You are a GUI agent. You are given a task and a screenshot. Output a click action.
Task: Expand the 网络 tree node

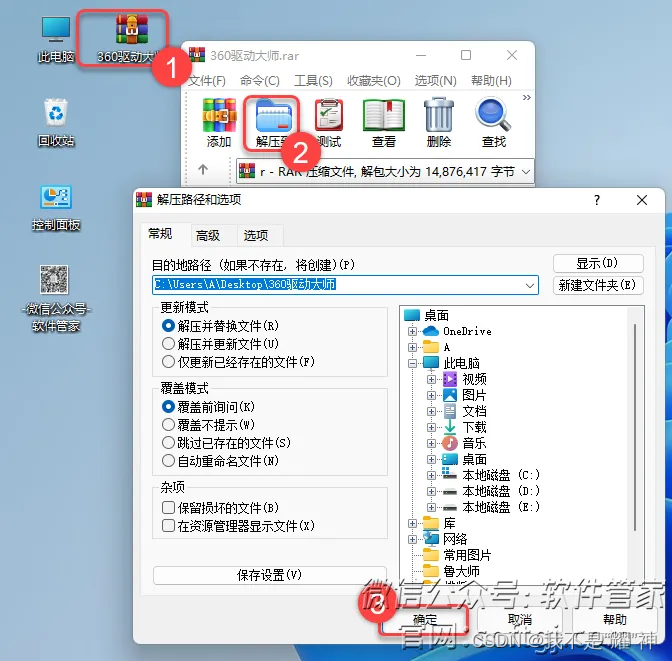[x=412, y=539]
